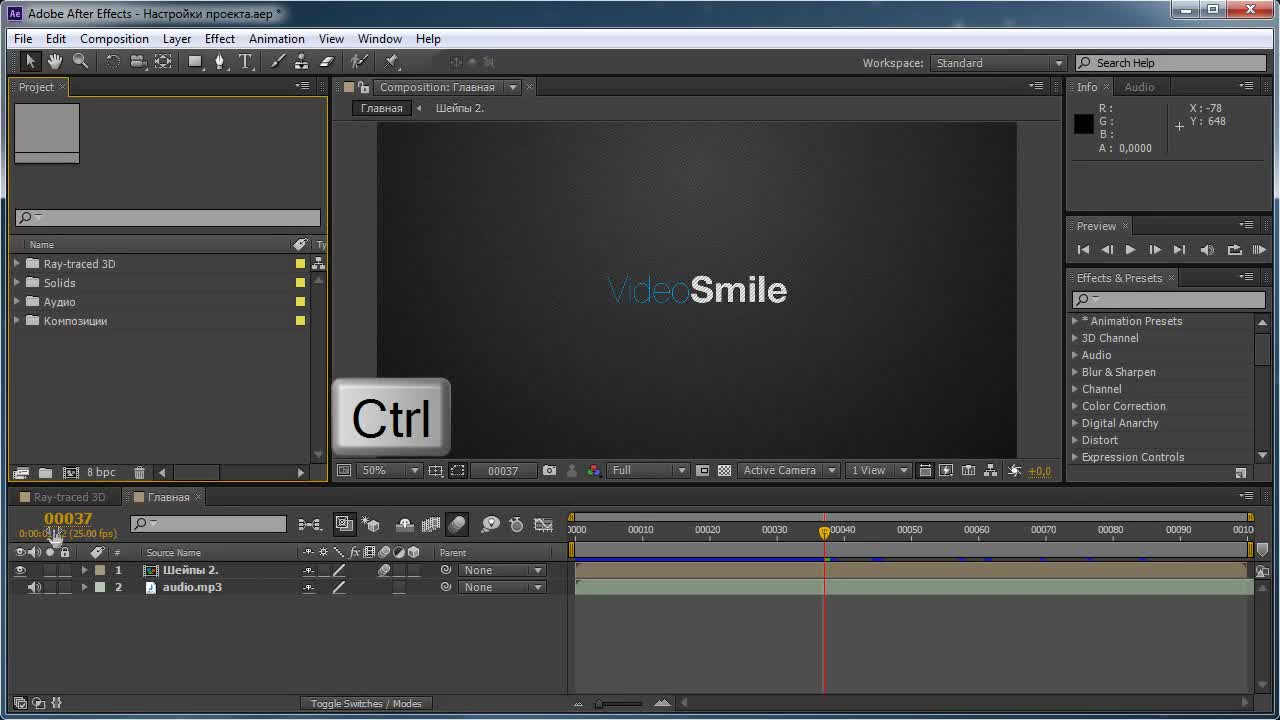
Task: Open Brainstorm icon in timeline
Action: pos(490,524)
